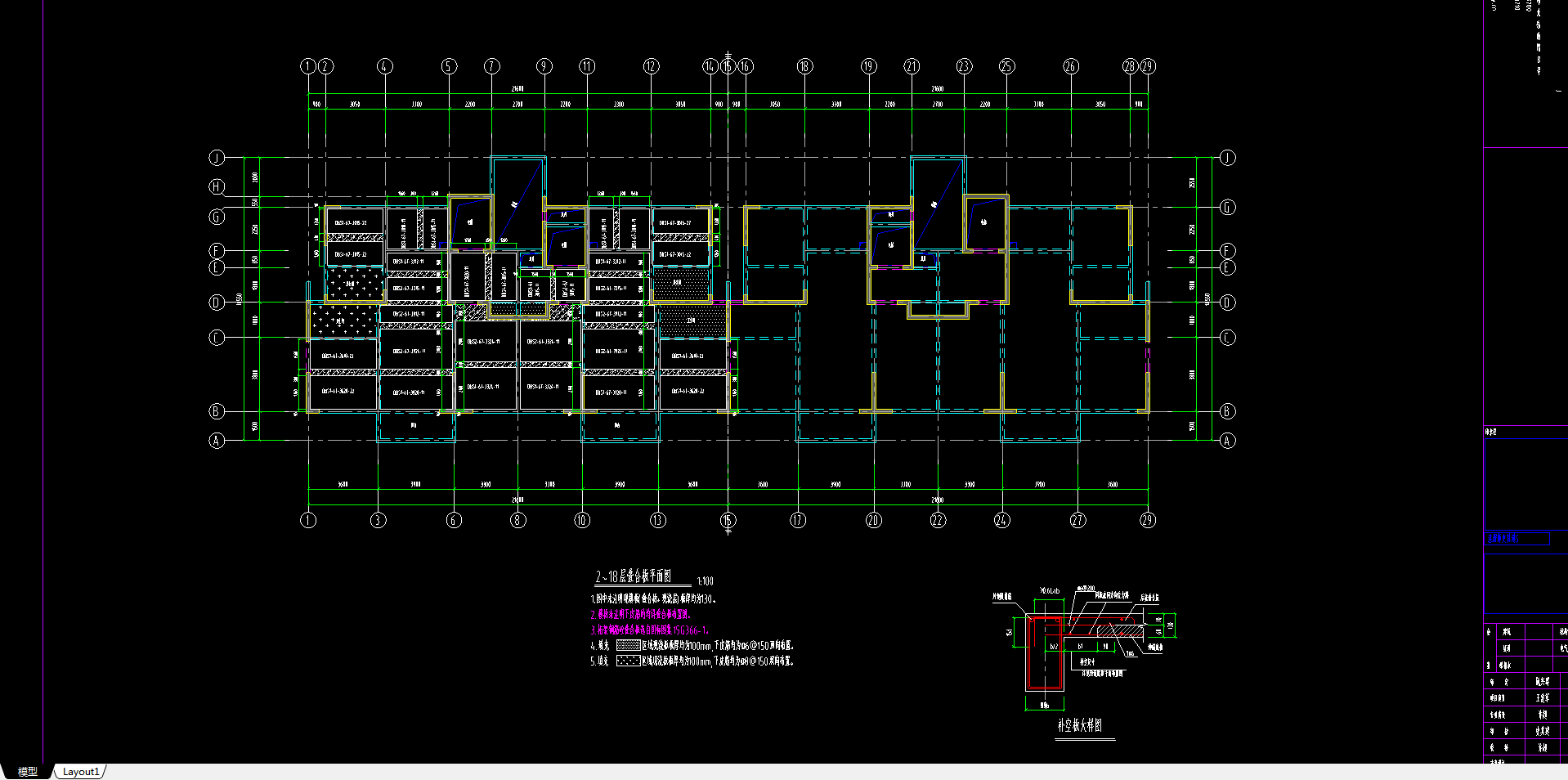Switch to the 模型 model tab

(27, 772)
